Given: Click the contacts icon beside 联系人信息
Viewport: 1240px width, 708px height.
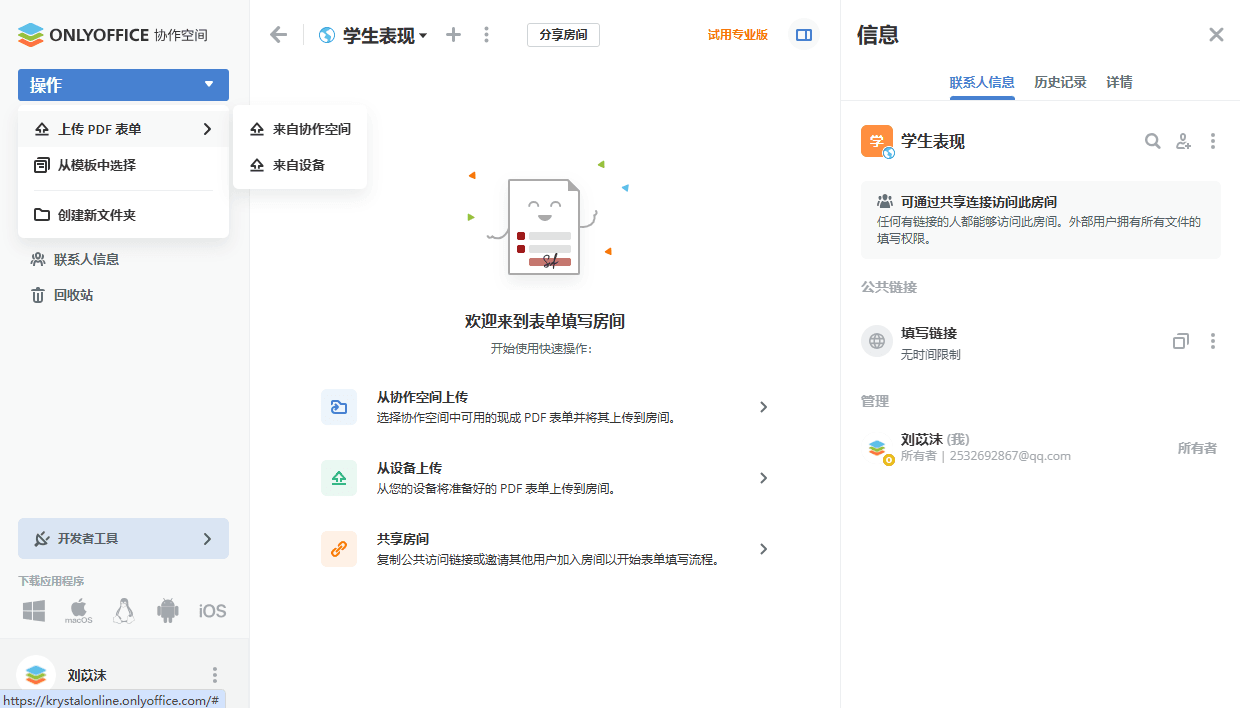Looking at the screenshot, I should [x=38, y=259].
